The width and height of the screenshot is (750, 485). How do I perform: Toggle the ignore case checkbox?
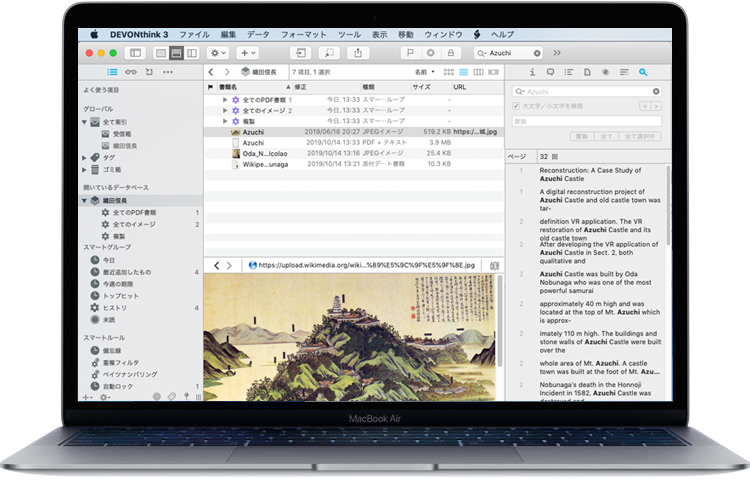tap(516, 106)
